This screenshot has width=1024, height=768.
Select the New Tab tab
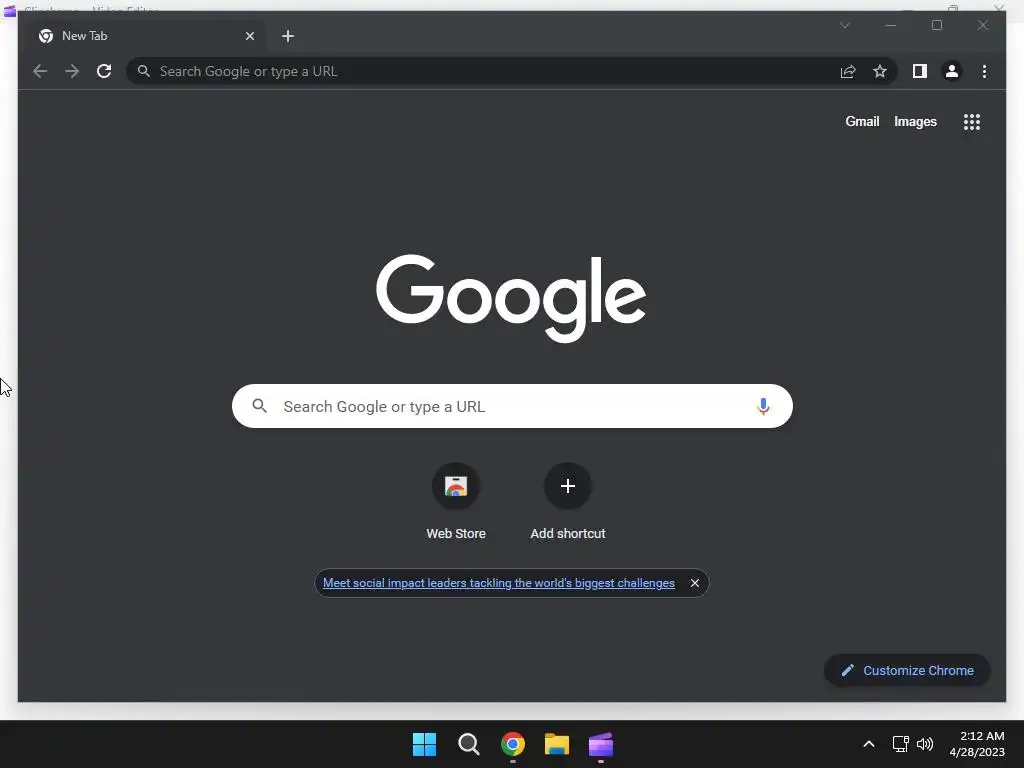(x=143, y=36)
